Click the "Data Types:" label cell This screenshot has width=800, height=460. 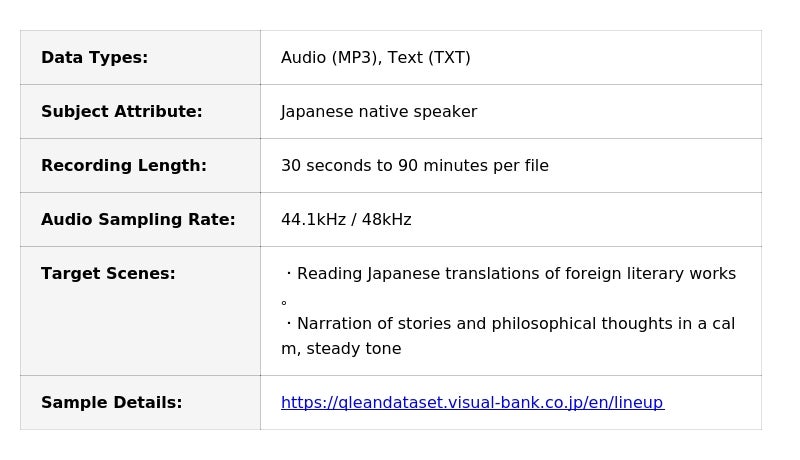pyautogui.click(x=94, y=58)
